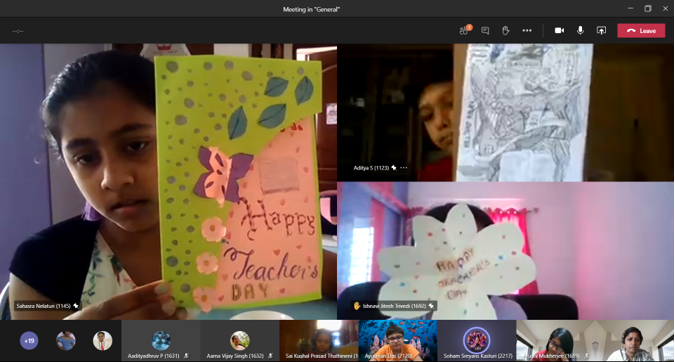675x362 pixels.
Task: Mute the microphone
Action: coord(580,30)
